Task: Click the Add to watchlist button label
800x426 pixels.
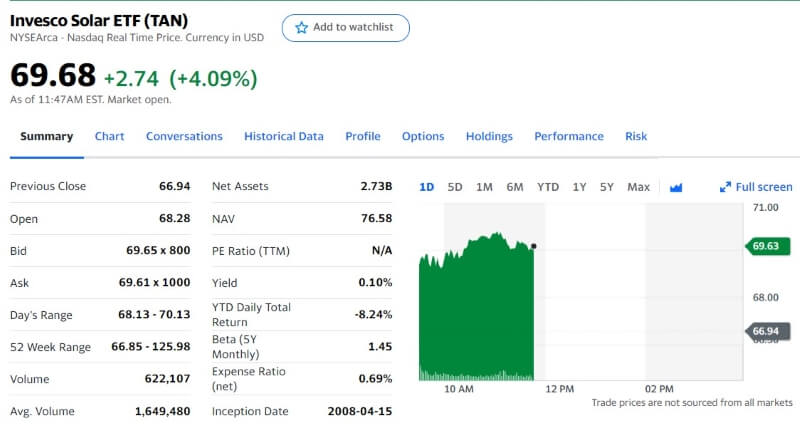Action: (353, 27)
